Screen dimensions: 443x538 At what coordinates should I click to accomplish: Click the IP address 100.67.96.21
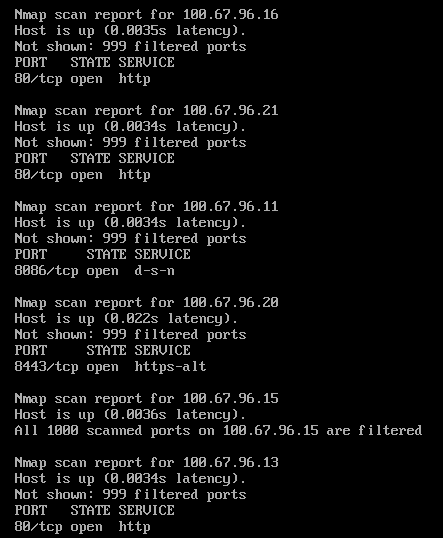(230, 110)
